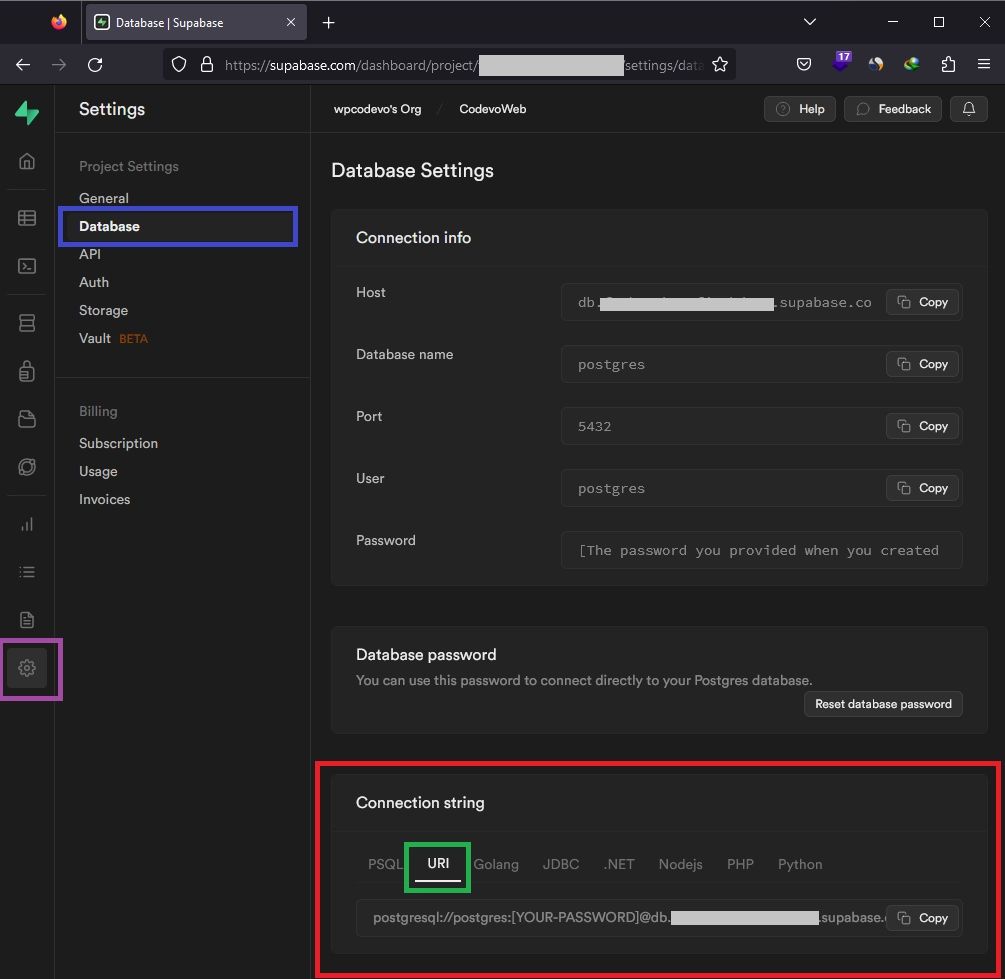Open the Feedback button
Screen dimensions: 1005x979
point(893,109)
